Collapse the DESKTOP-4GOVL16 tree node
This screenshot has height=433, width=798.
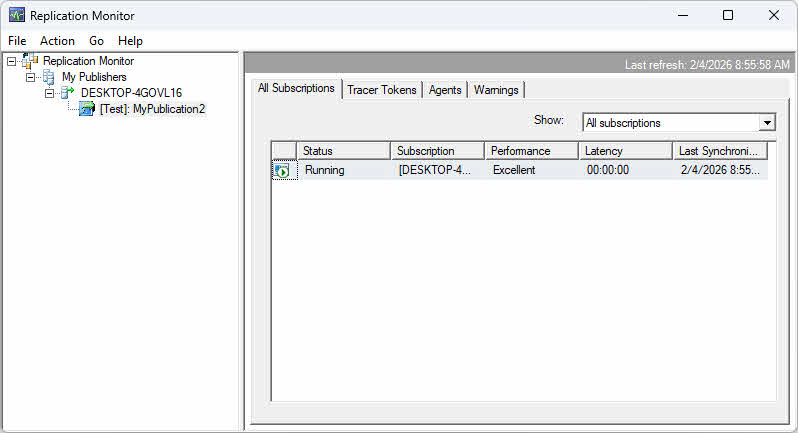click(x=49, y=94)
